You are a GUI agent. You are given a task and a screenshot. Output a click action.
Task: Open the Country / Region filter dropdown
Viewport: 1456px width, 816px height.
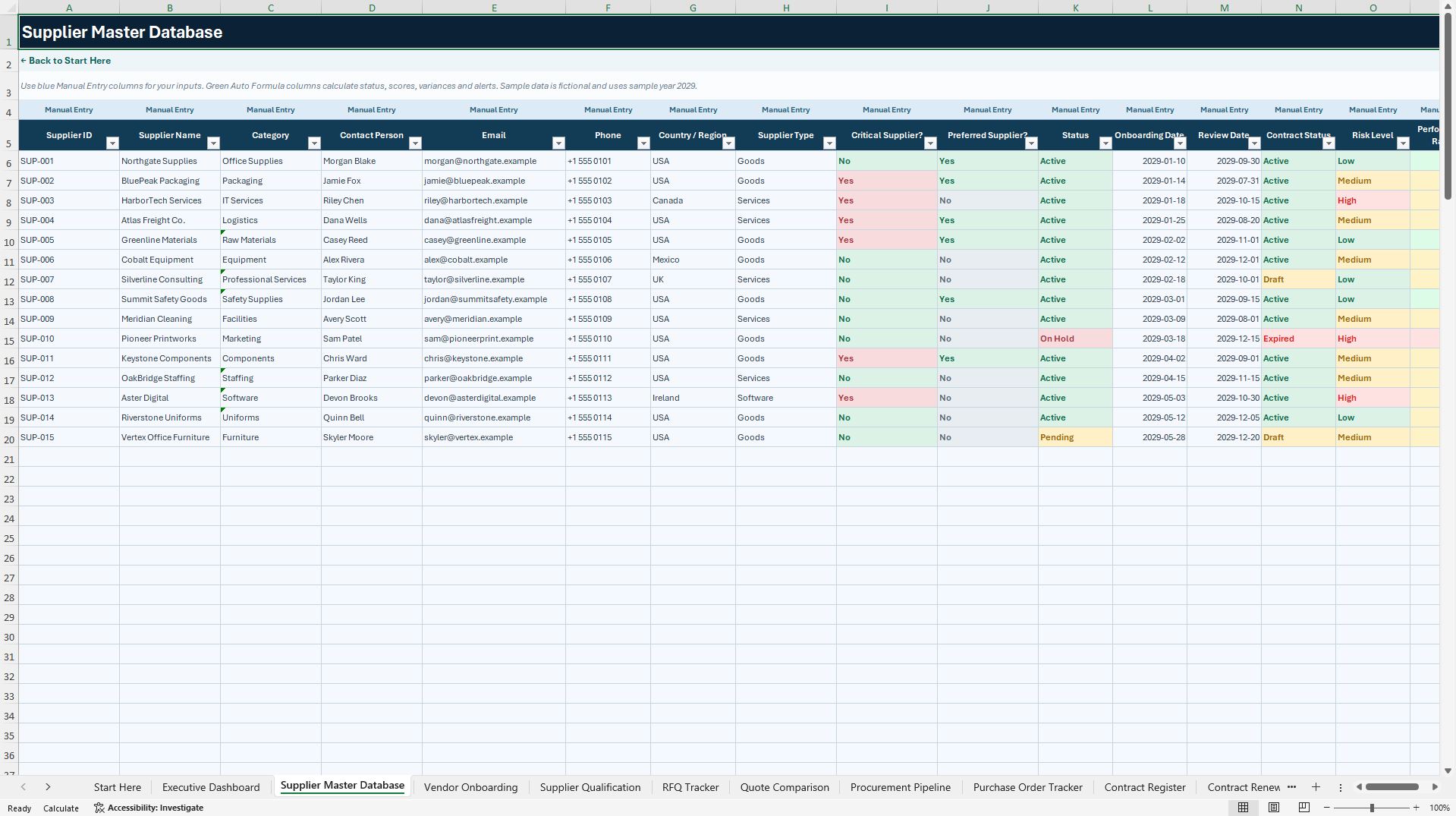click(x=728, y=143)
